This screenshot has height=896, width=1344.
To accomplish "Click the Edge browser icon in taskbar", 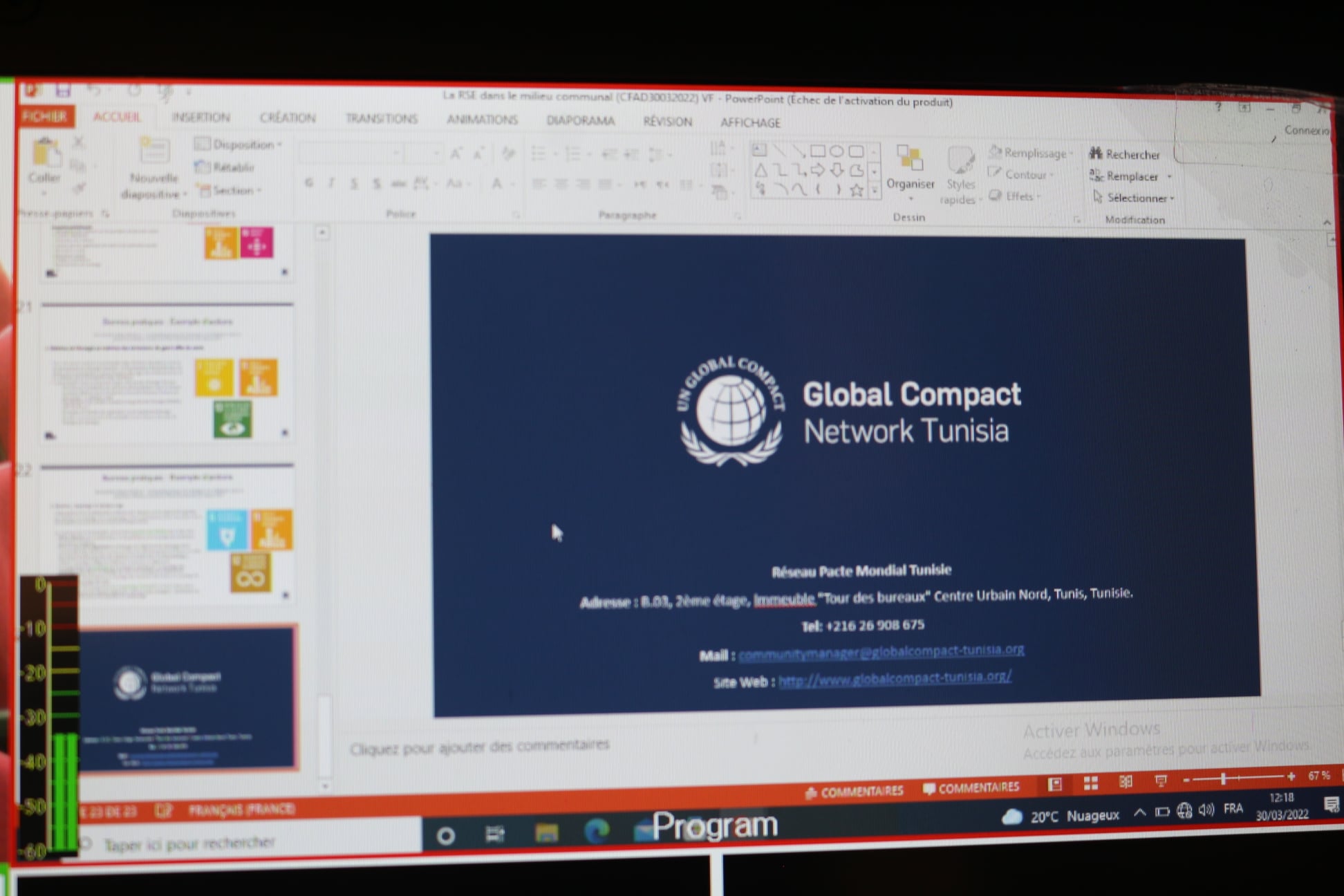I will (597, 831).
